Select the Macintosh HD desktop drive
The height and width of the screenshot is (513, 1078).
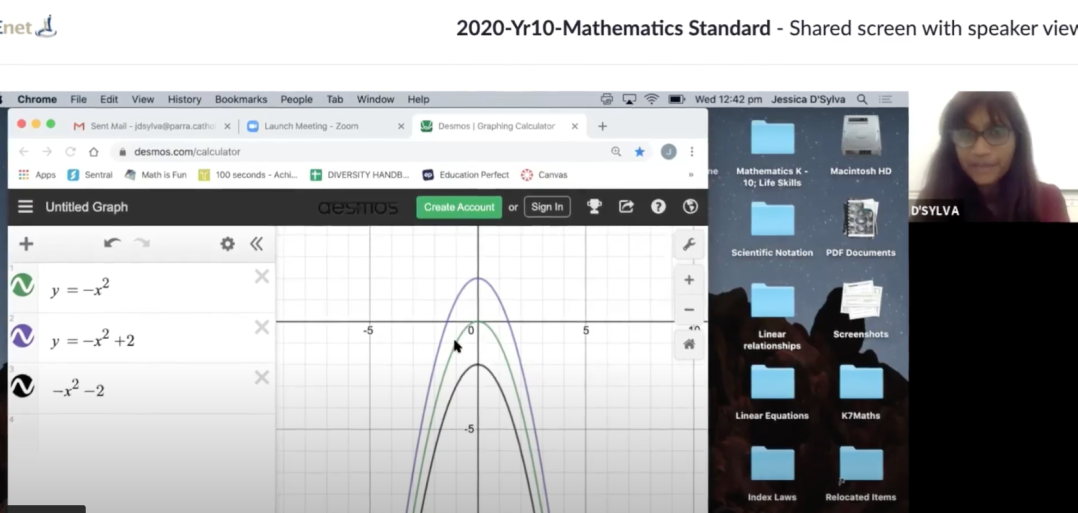[861, 146]
